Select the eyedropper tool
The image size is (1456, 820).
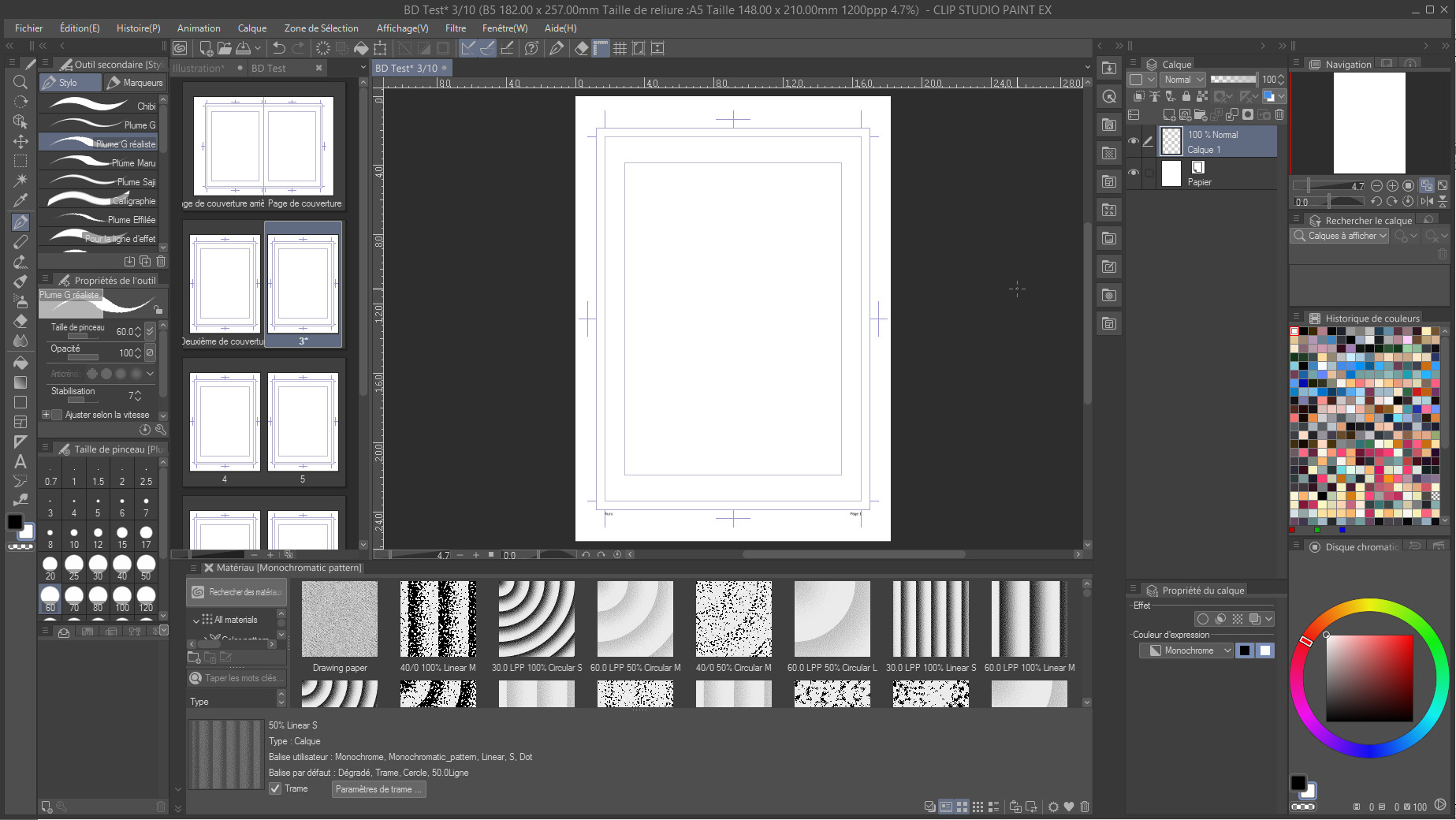pos(20,201)
